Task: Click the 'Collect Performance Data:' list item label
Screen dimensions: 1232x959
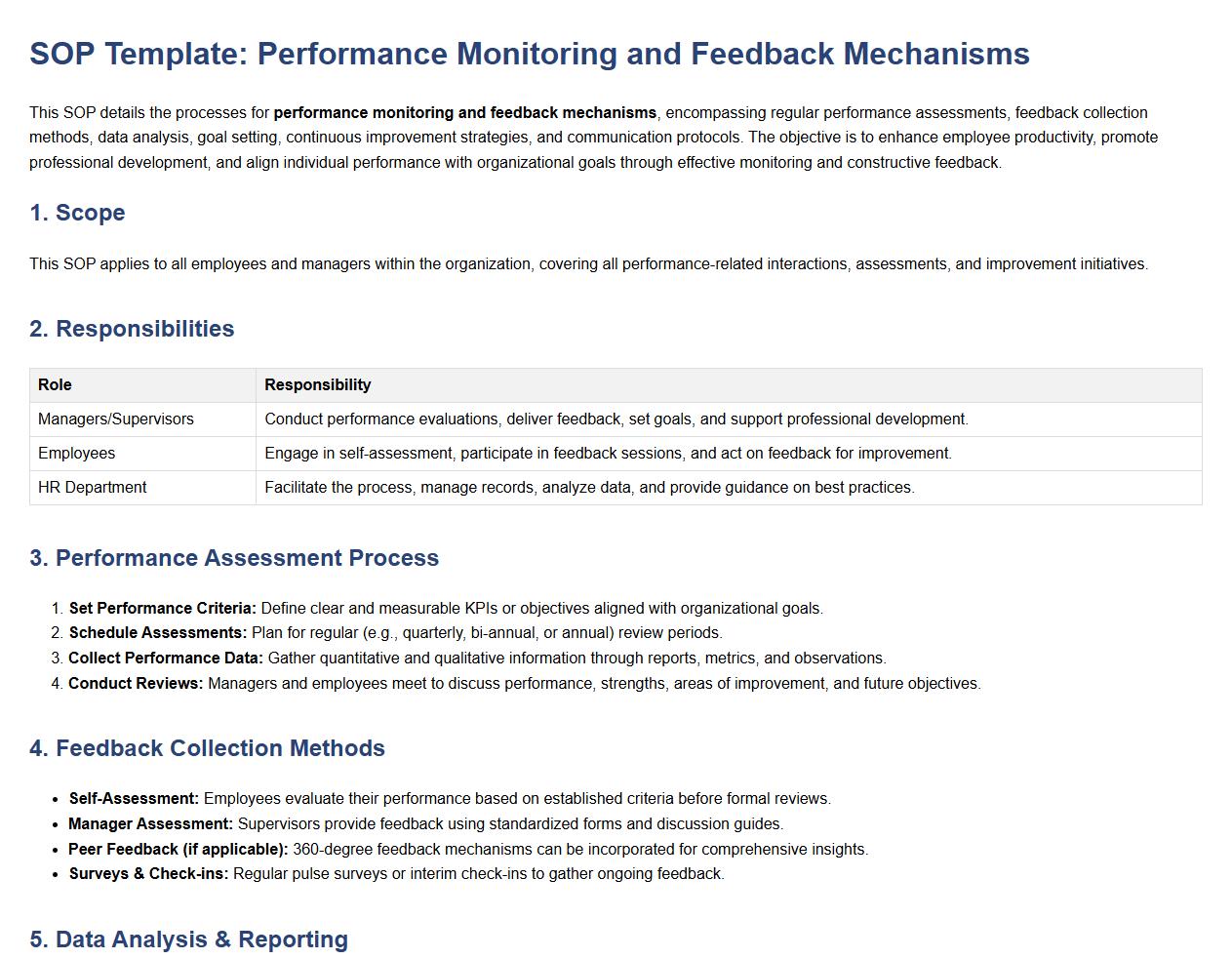Action: [x=165, y=659]
